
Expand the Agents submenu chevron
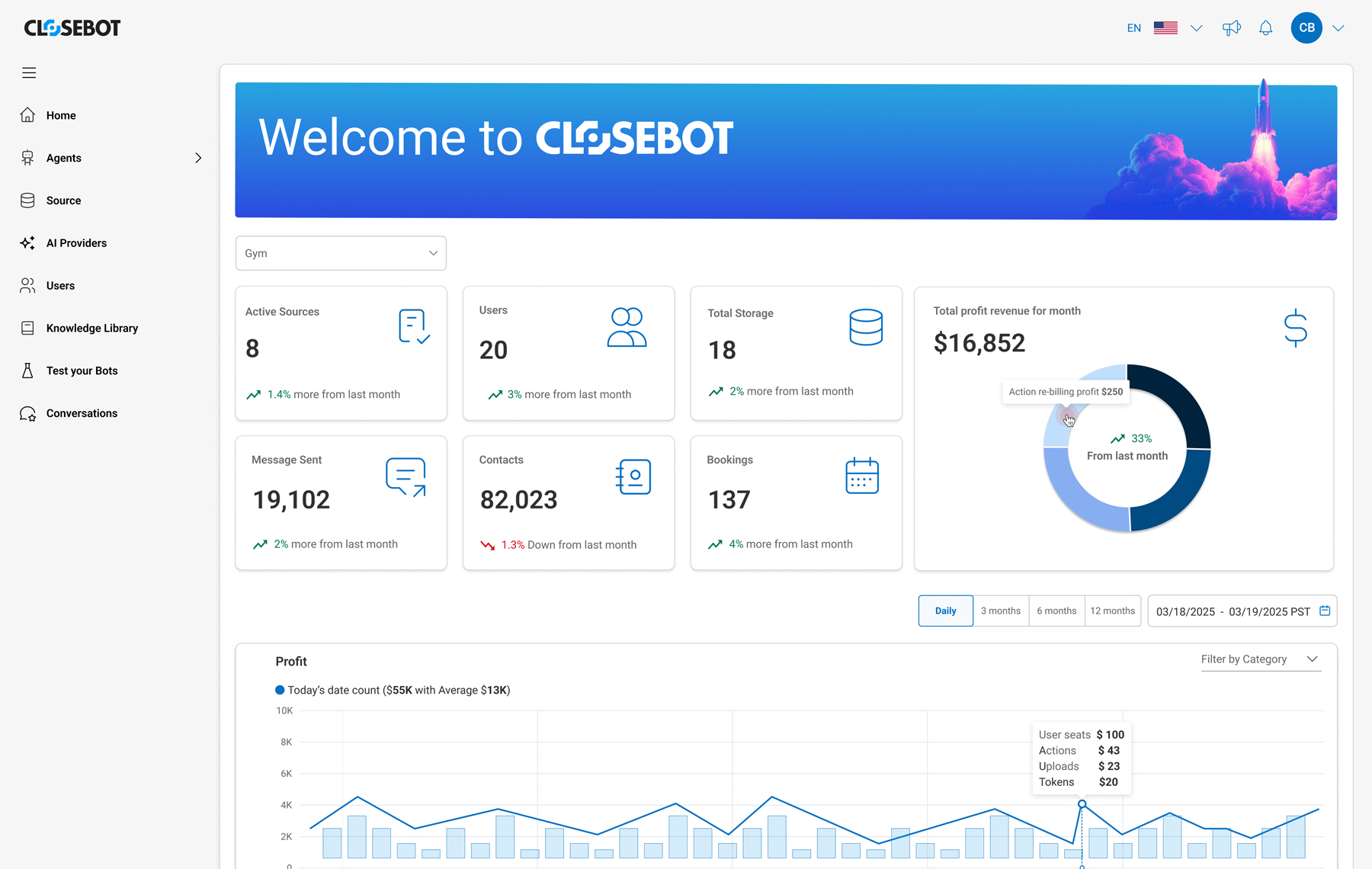pos(198,158)
